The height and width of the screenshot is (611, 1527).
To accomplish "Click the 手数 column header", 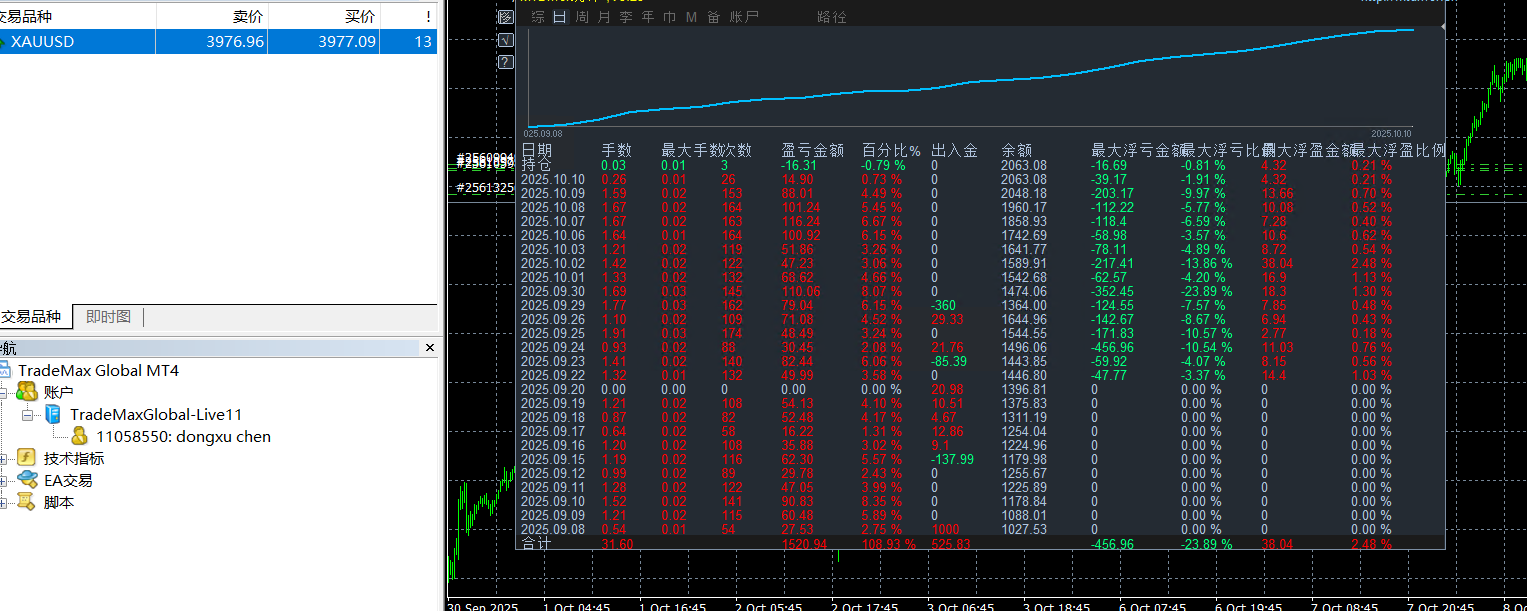I will tap(616, 150).
